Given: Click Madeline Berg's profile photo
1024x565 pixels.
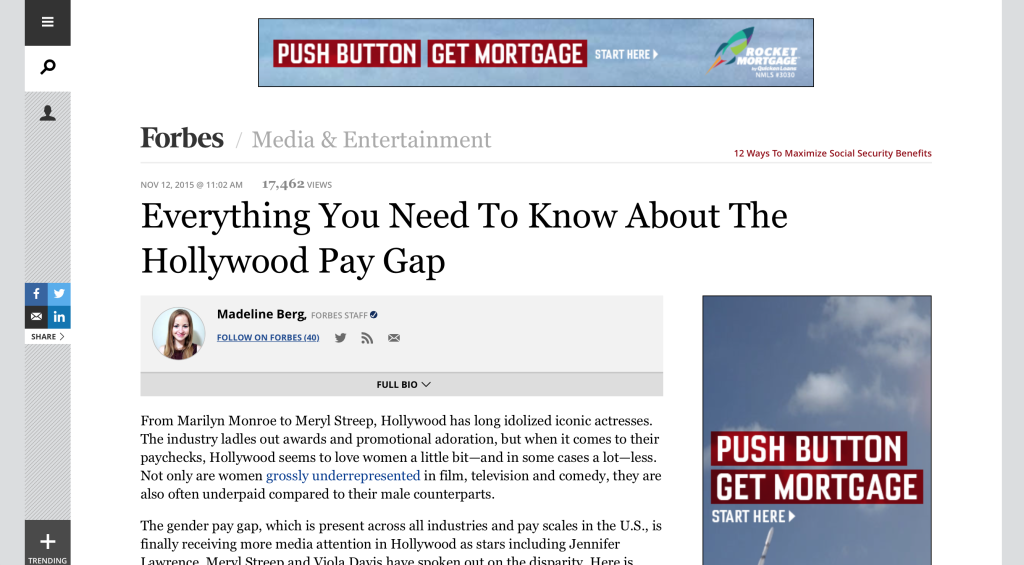Looking at the screenshot, I should [178, 333].
